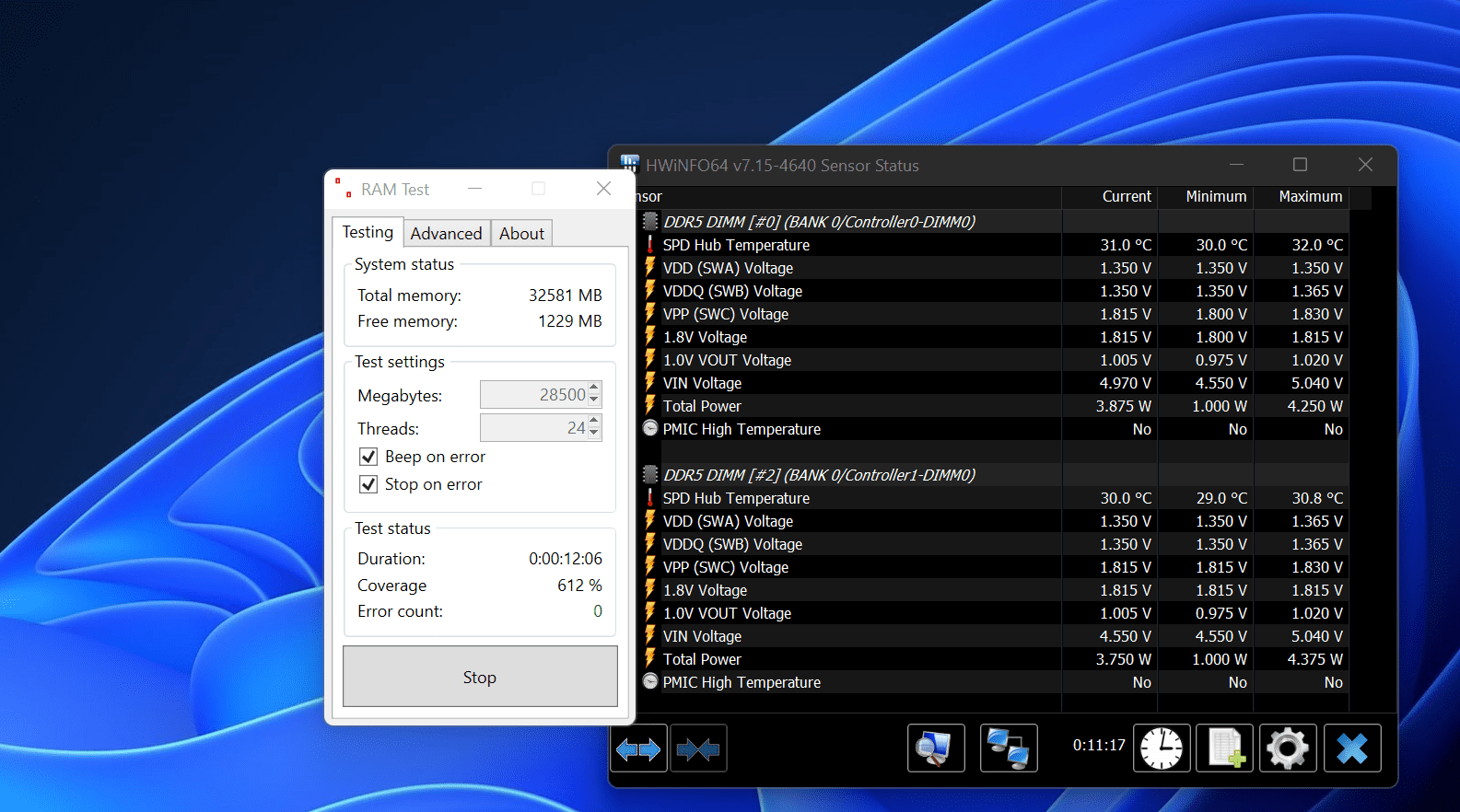Click the round icon beside DIMM #2 PMIC High Temperature

click(x=650, y=681)
